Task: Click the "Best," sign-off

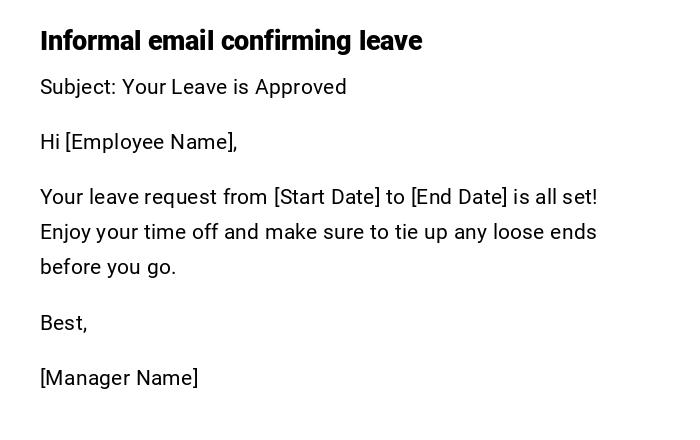Action: (x=63, y=323)
